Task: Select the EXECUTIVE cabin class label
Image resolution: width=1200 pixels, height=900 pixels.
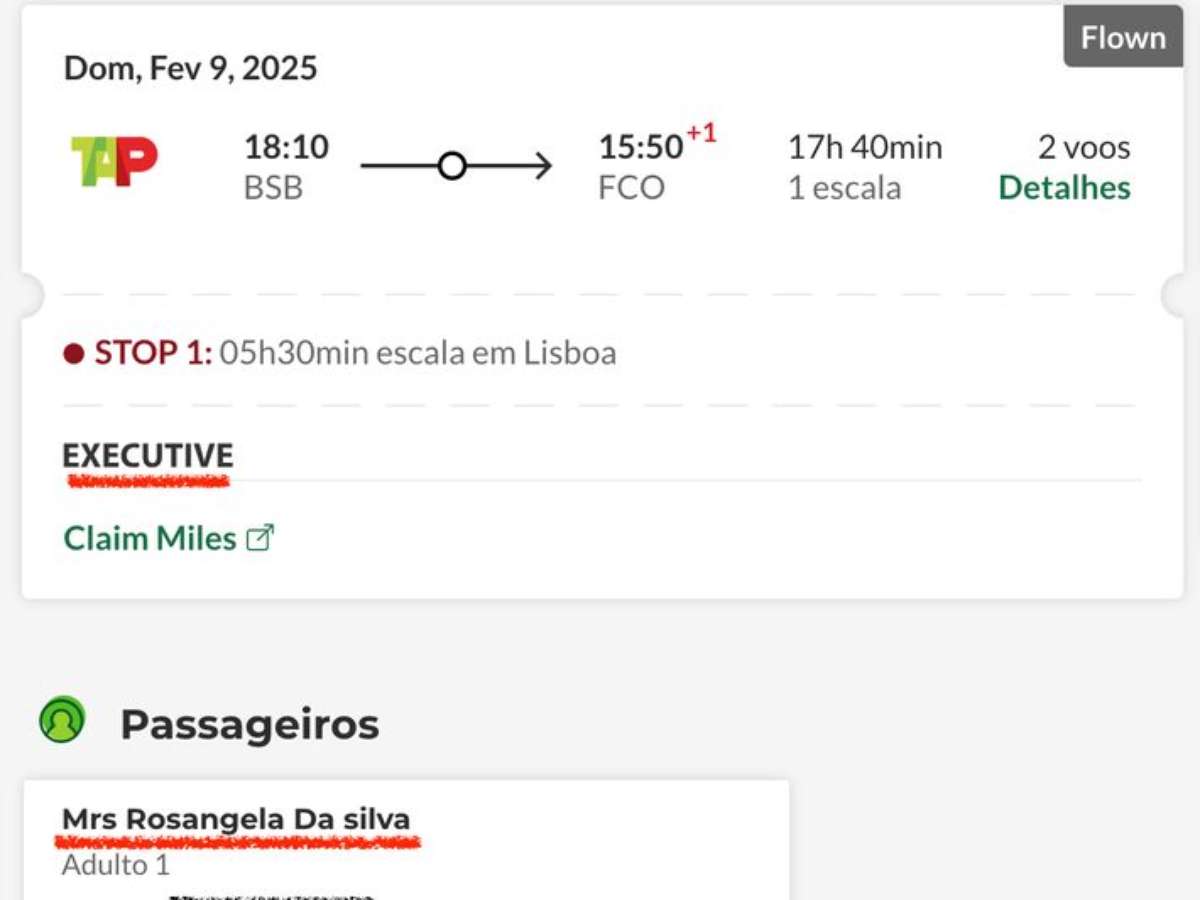Action: (x=148, y=456)
